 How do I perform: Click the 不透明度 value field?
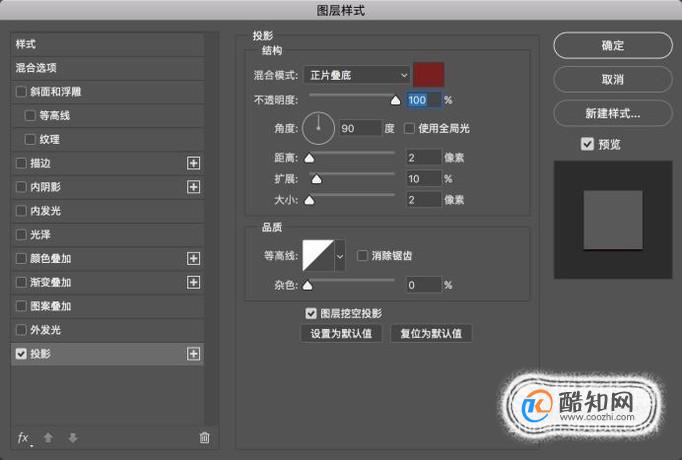pos(424,100)
